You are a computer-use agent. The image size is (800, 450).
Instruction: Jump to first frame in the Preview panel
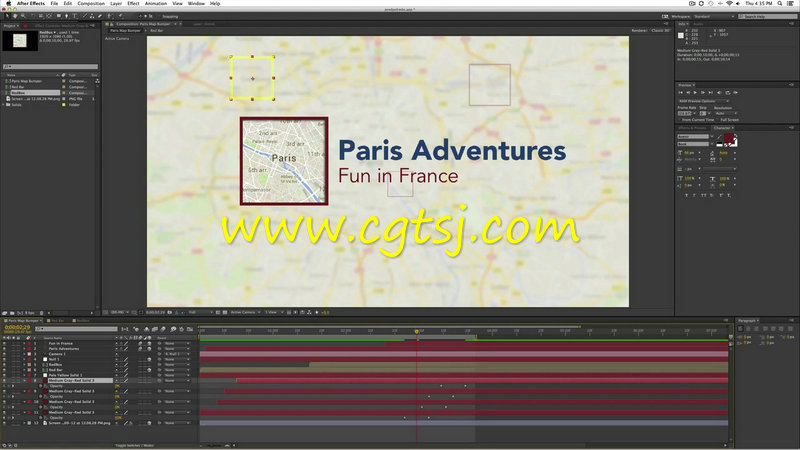(x=681, y=92)
